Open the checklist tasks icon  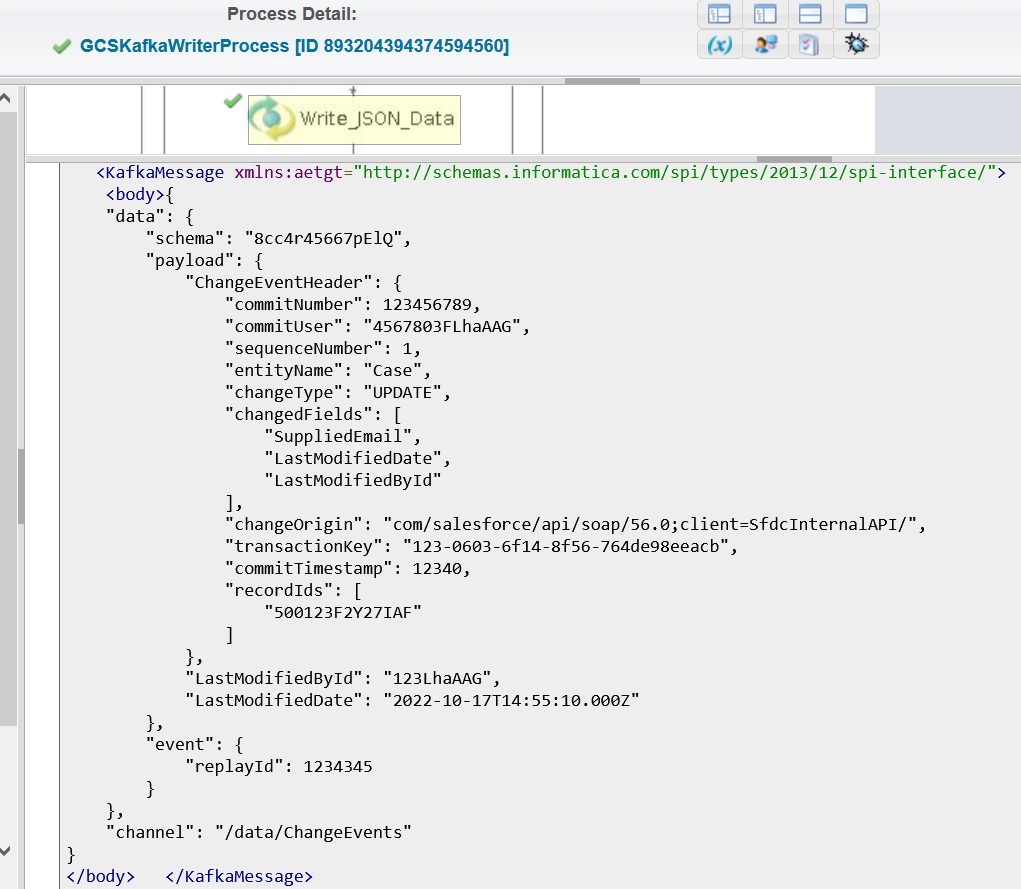pyautogui.click(x=809, y=44)
